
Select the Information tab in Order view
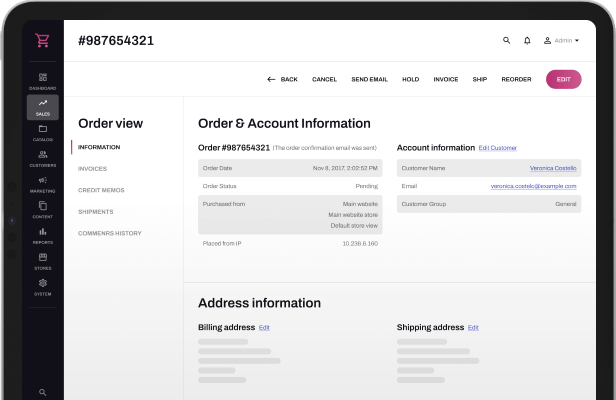click(x=99, y=147)
